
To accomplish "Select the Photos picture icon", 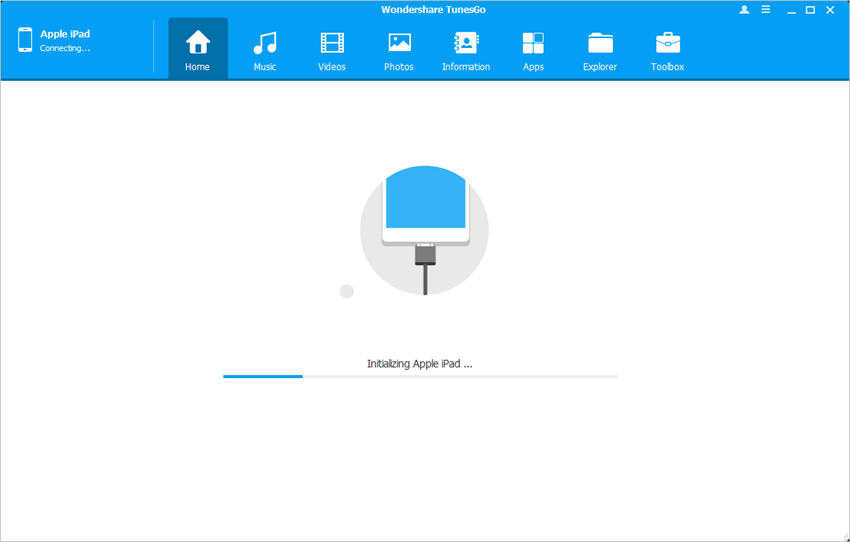I will click(x=399, y=43).
